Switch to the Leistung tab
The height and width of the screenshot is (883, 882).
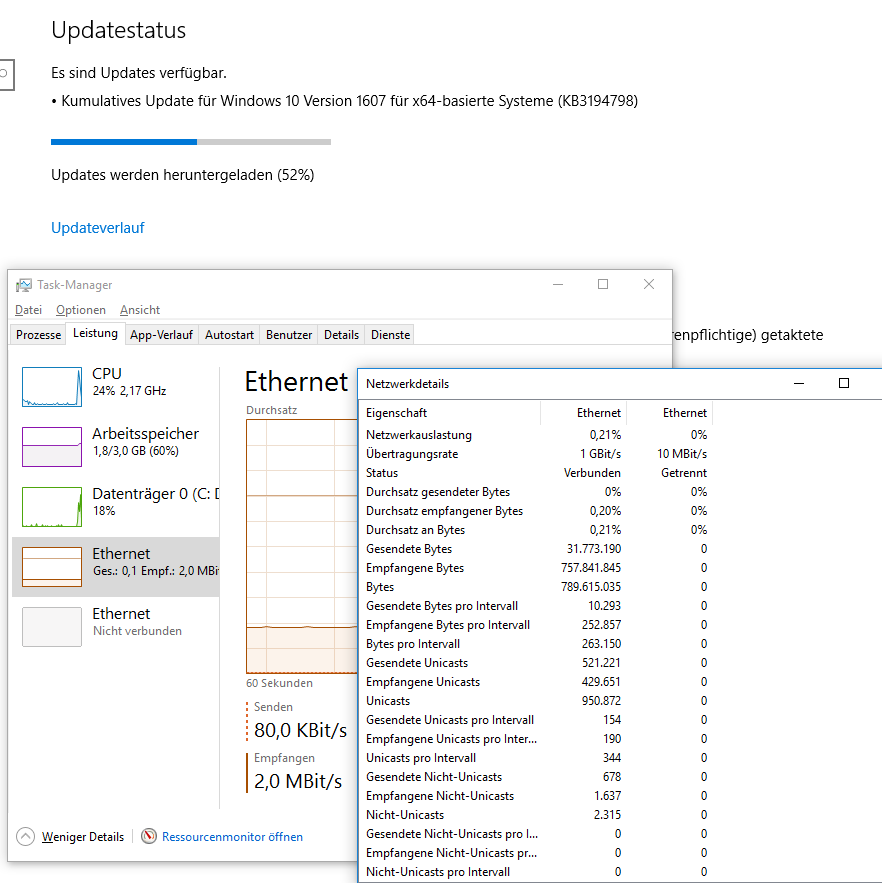click(x=95, y=333)
